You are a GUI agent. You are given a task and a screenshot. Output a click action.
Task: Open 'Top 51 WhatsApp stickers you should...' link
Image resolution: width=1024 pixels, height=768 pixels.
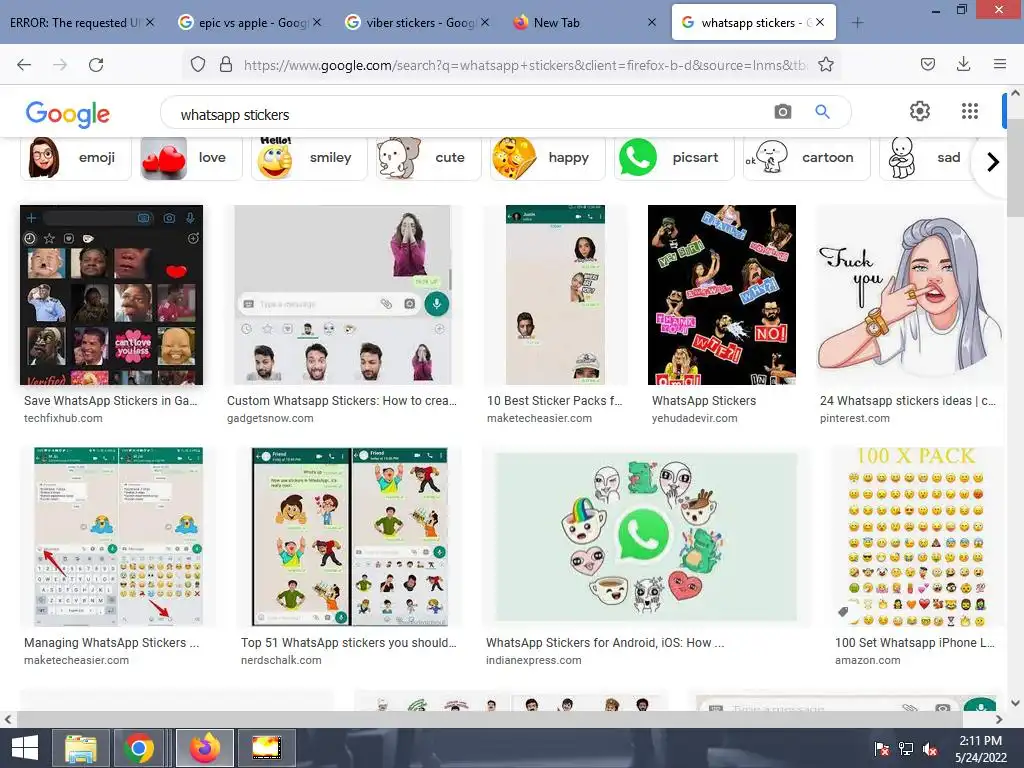coord(349,643)
